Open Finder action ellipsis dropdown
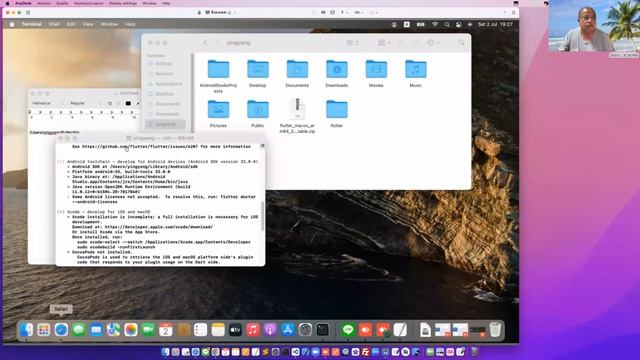Screen dimensions: 640x360 point(433,42)
